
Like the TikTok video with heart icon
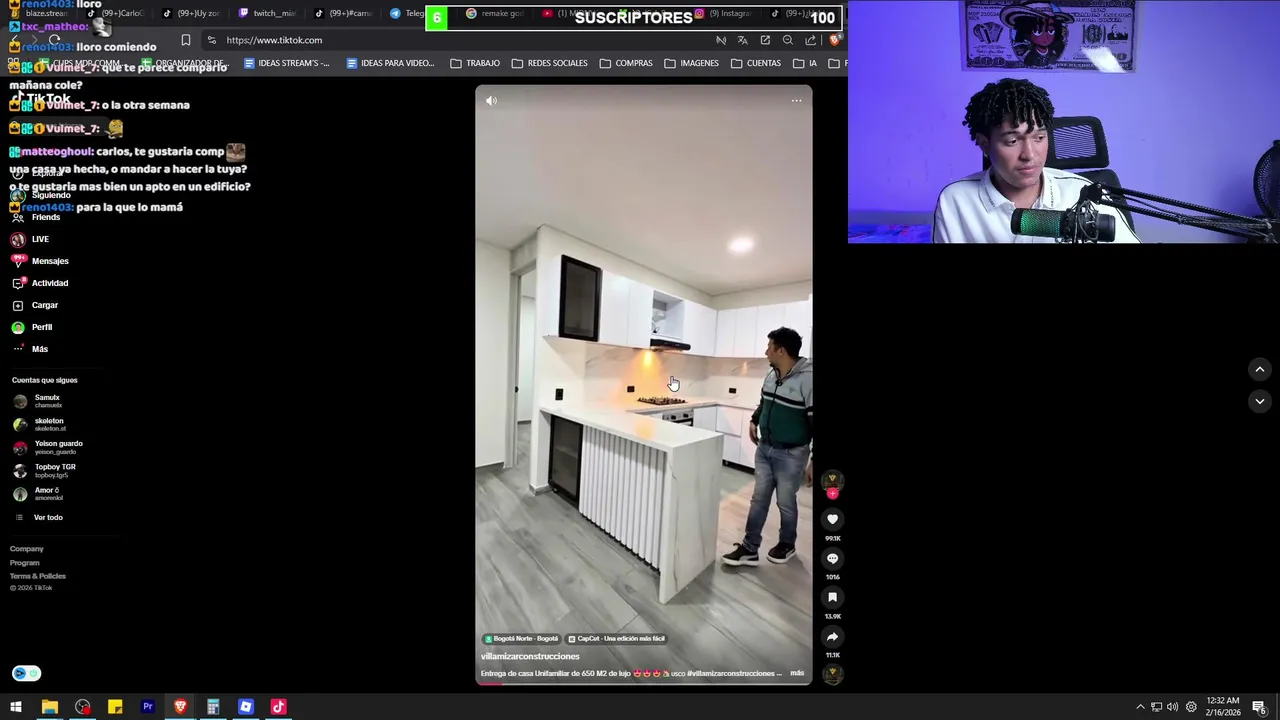pos(832,519)
